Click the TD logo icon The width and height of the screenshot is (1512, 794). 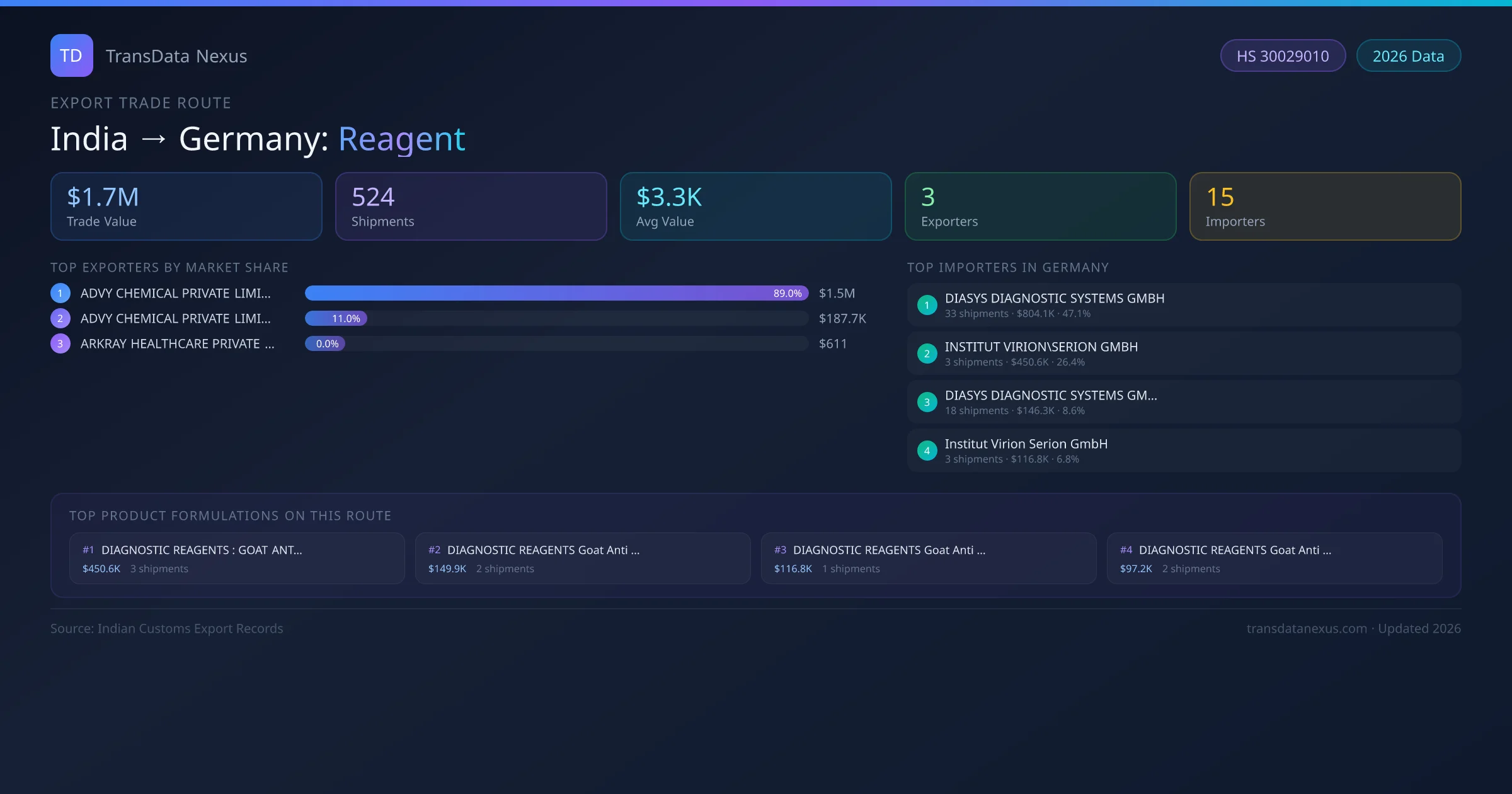tap(71, 55)
